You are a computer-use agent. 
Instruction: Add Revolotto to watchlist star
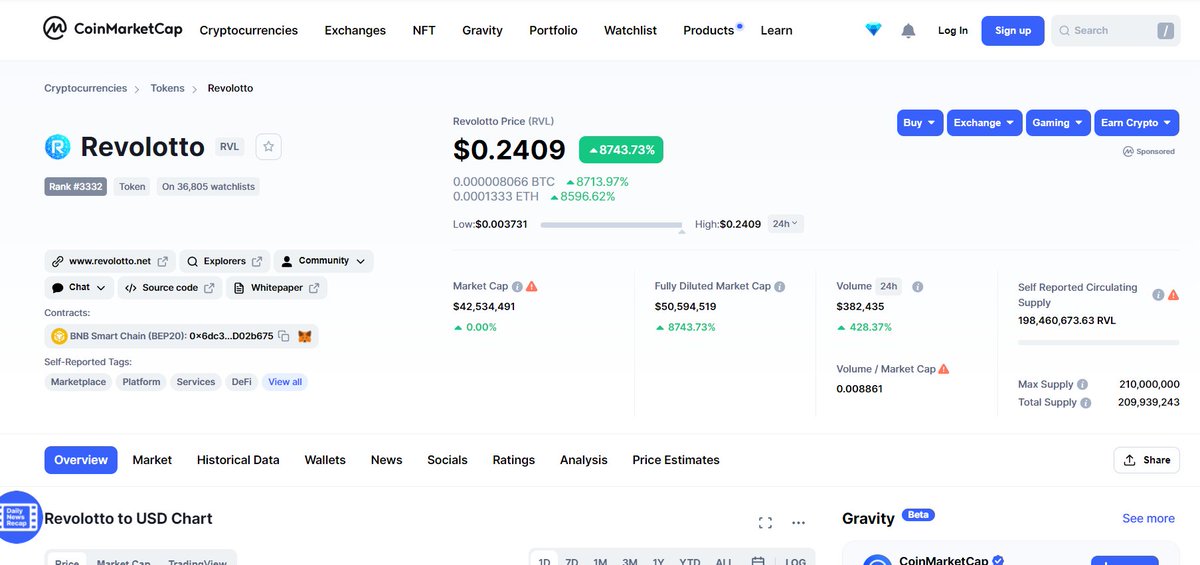[269, 146]
